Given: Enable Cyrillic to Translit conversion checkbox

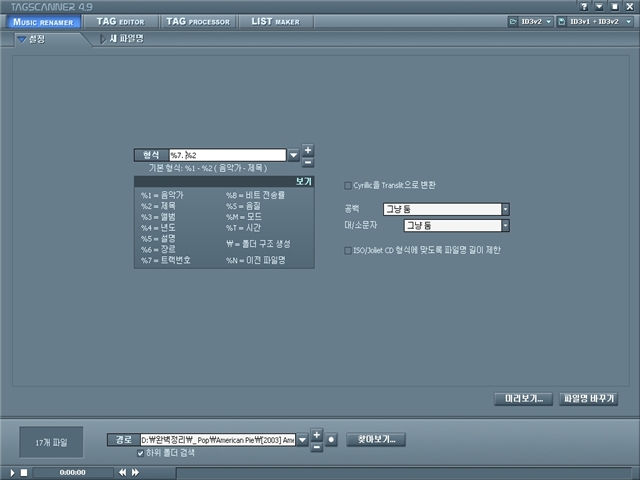Looking at the screenshot, I should tap(347, 185).
